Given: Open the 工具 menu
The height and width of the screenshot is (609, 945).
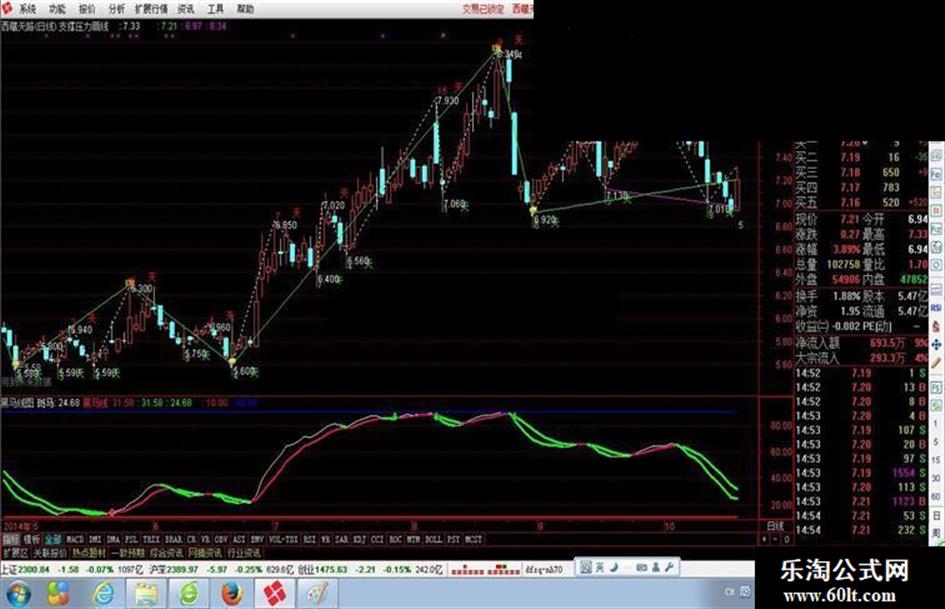Looking at the screenshot, I should point(215,9).
